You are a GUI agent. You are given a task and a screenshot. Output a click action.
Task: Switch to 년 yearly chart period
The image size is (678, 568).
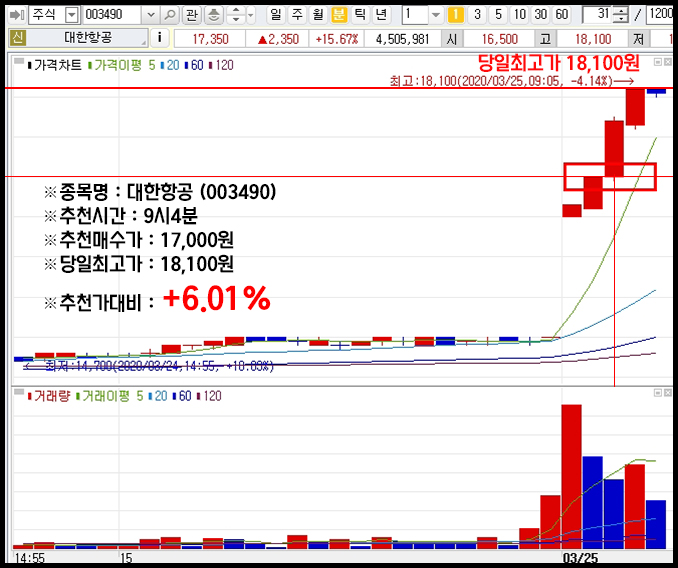[x=381, y=15]
